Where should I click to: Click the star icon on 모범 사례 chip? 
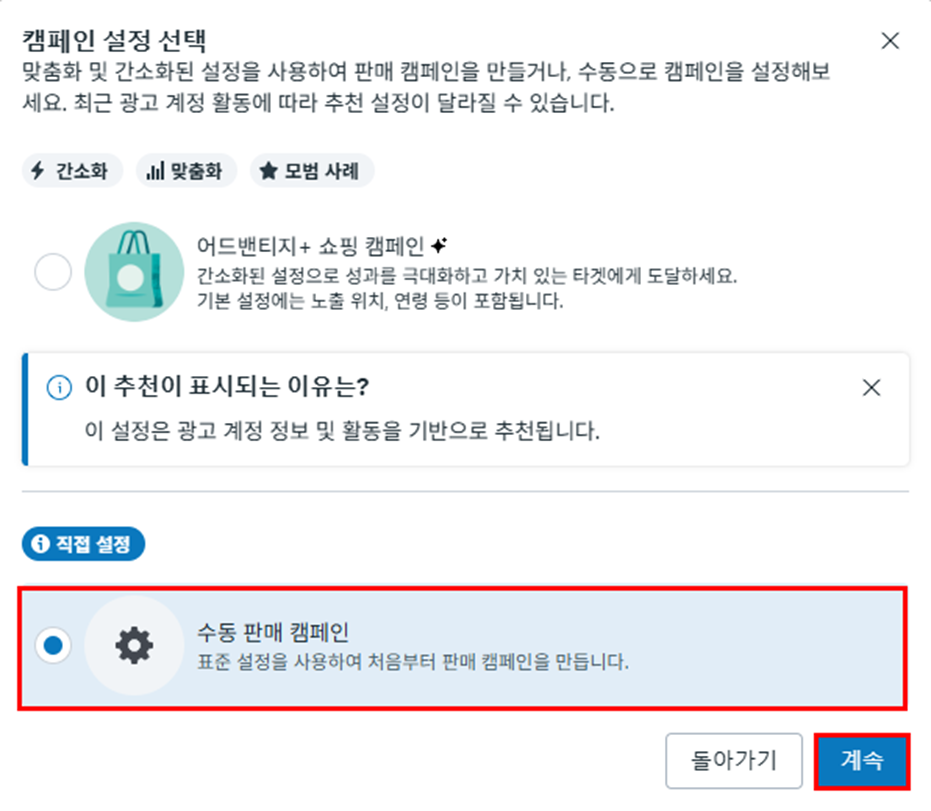click(x=268, y=171)
